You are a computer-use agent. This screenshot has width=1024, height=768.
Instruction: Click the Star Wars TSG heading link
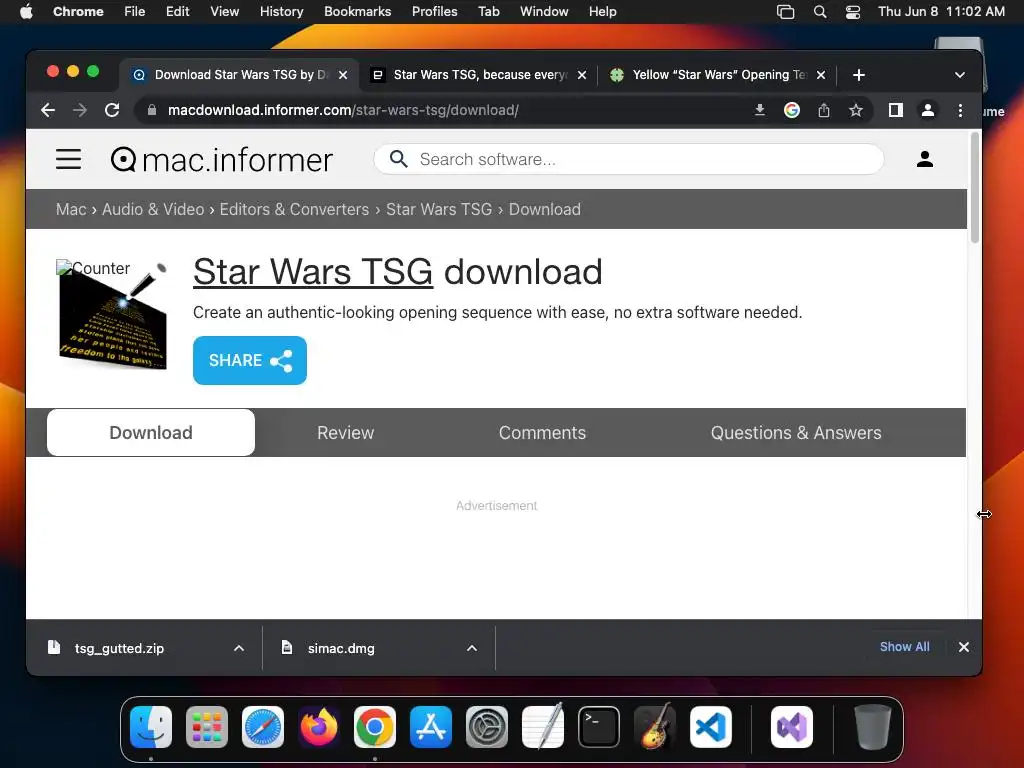point(313,272)
